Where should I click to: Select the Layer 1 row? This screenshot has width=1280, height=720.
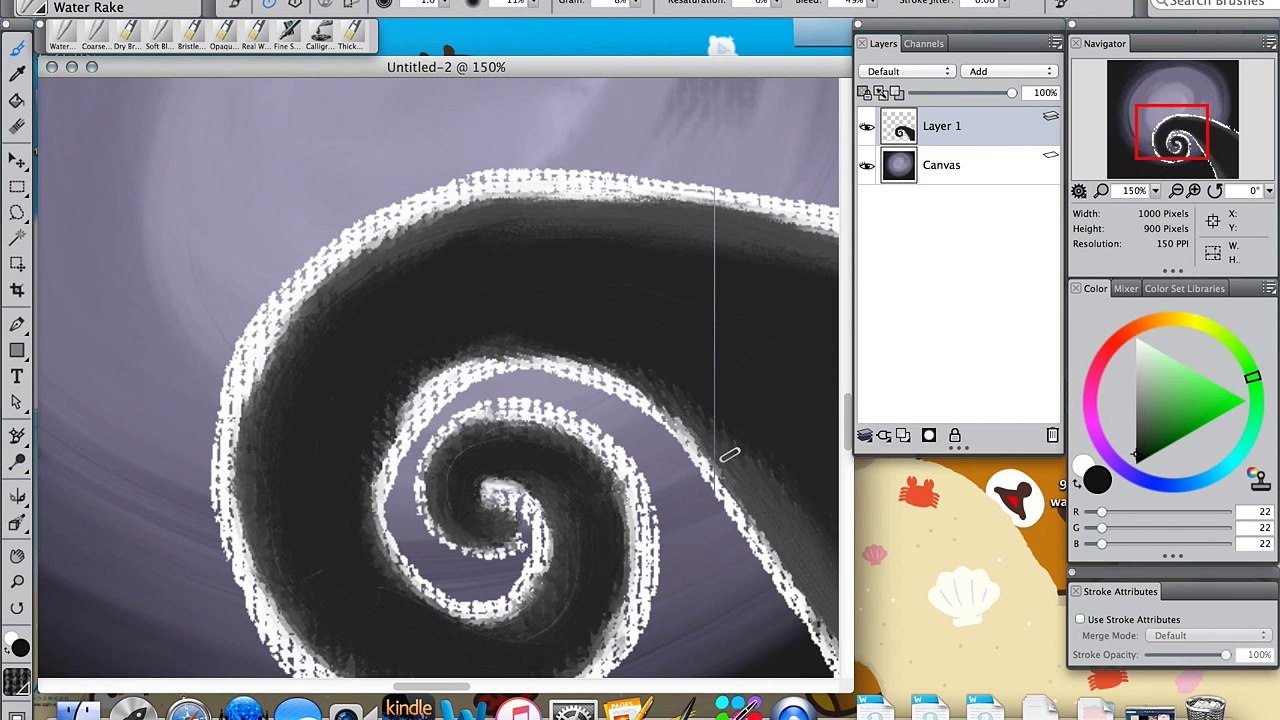click(959, 126)
